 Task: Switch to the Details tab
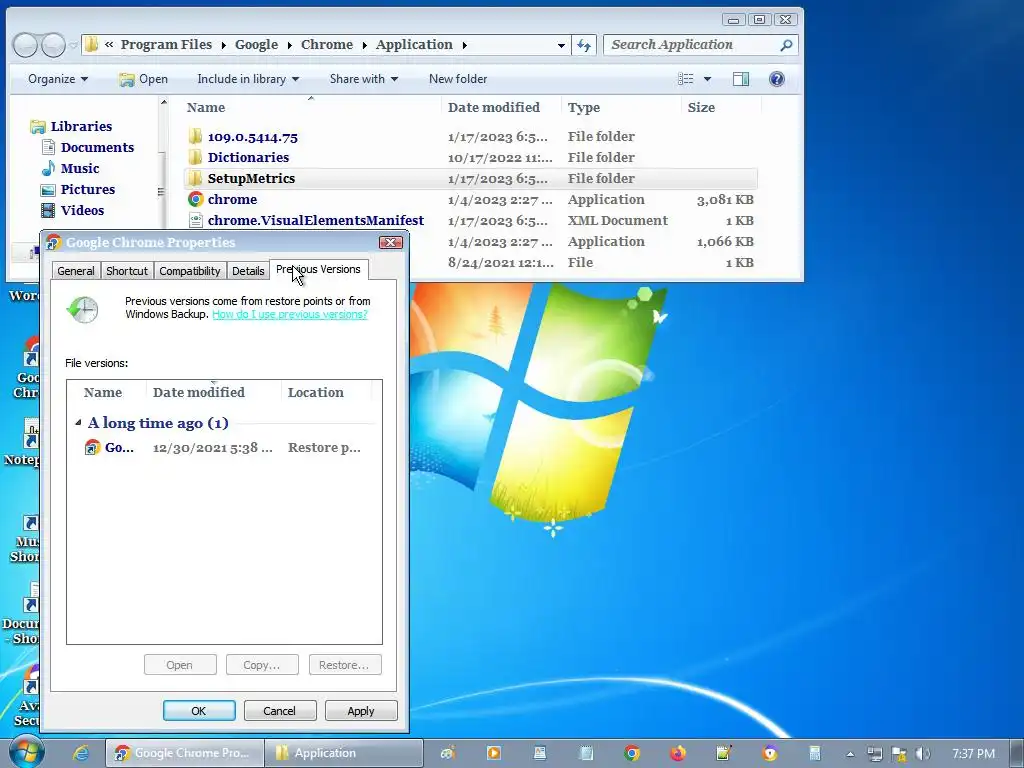click(248, 270)
